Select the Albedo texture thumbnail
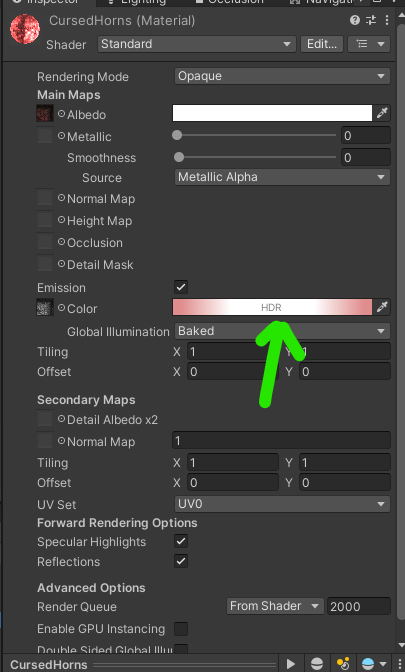405x672 pixels. click(45, 114)
